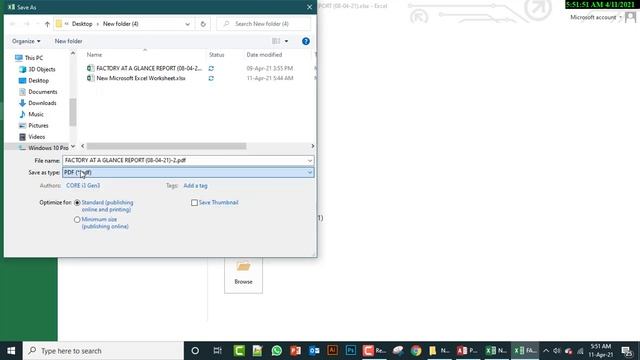This screenshot has width=640, height=360.
Task: Open the Help icon in Save As dialog
Action: [x=306, y=41]
